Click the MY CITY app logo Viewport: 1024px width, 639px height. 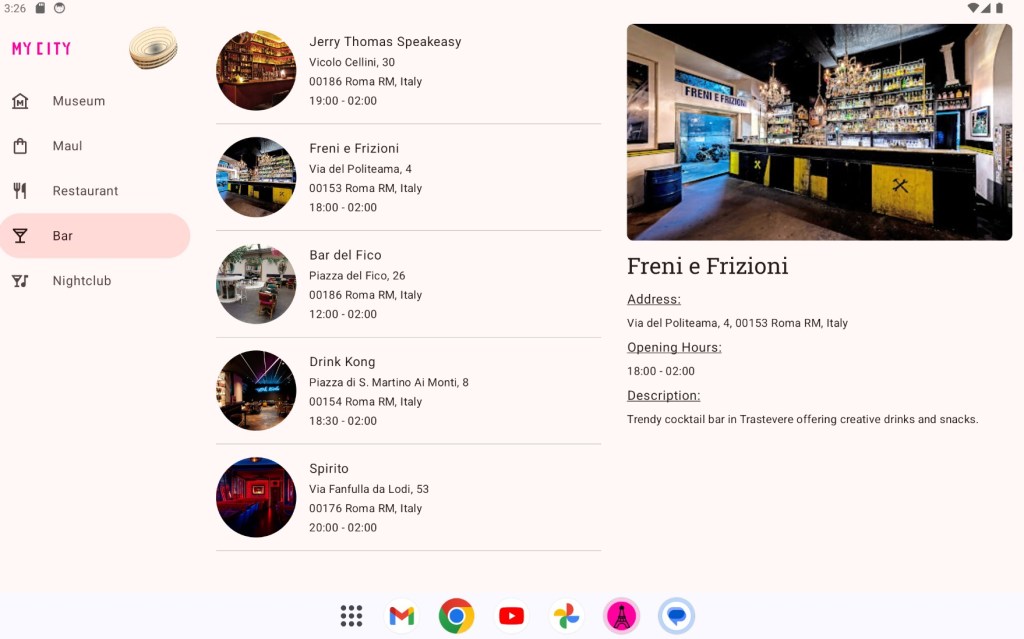coord(41,48)
